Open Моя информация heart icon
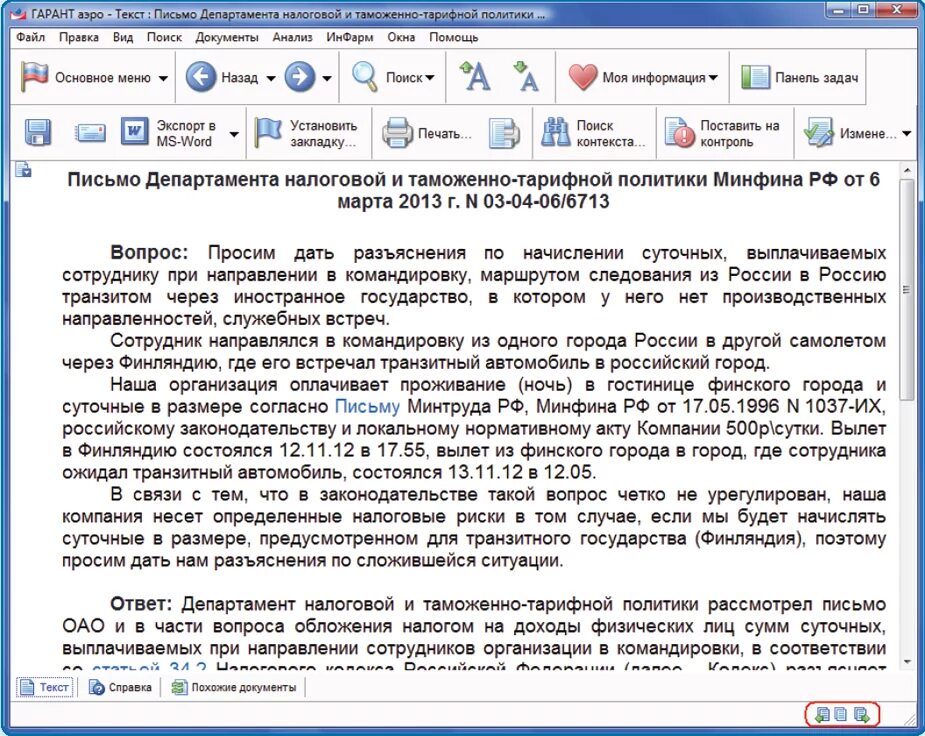925x736 pixels. click(x=636, y=77)
